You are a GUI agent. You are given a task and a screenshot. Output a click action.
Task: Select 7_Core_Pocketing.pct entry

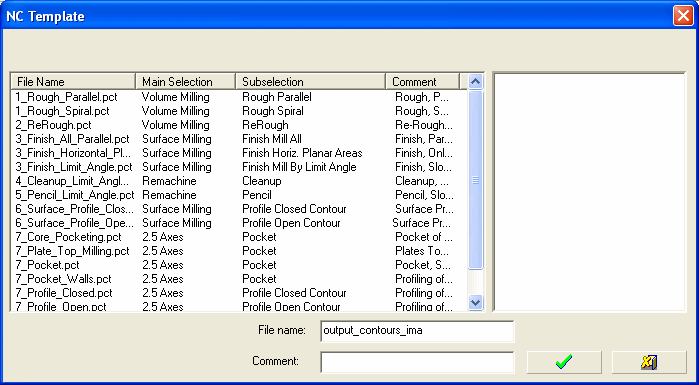[239, 237]
